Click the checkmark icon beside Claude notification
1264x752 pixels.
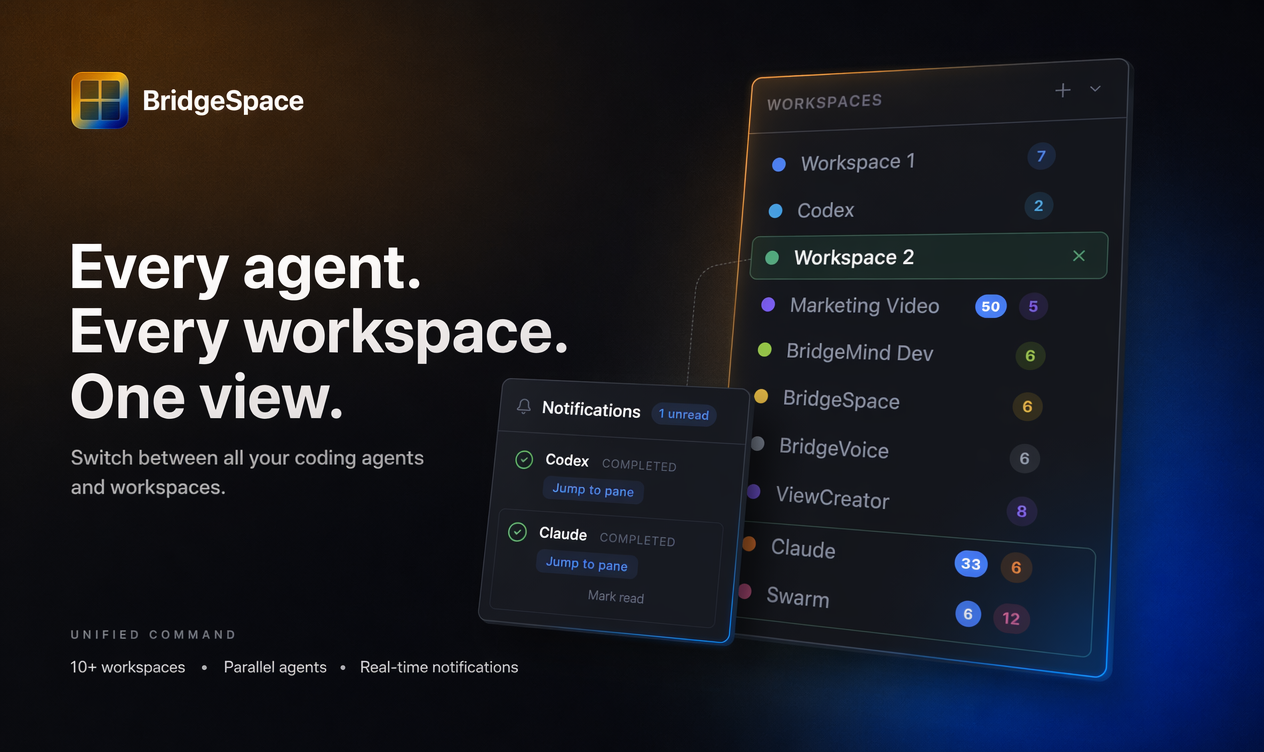517,532
